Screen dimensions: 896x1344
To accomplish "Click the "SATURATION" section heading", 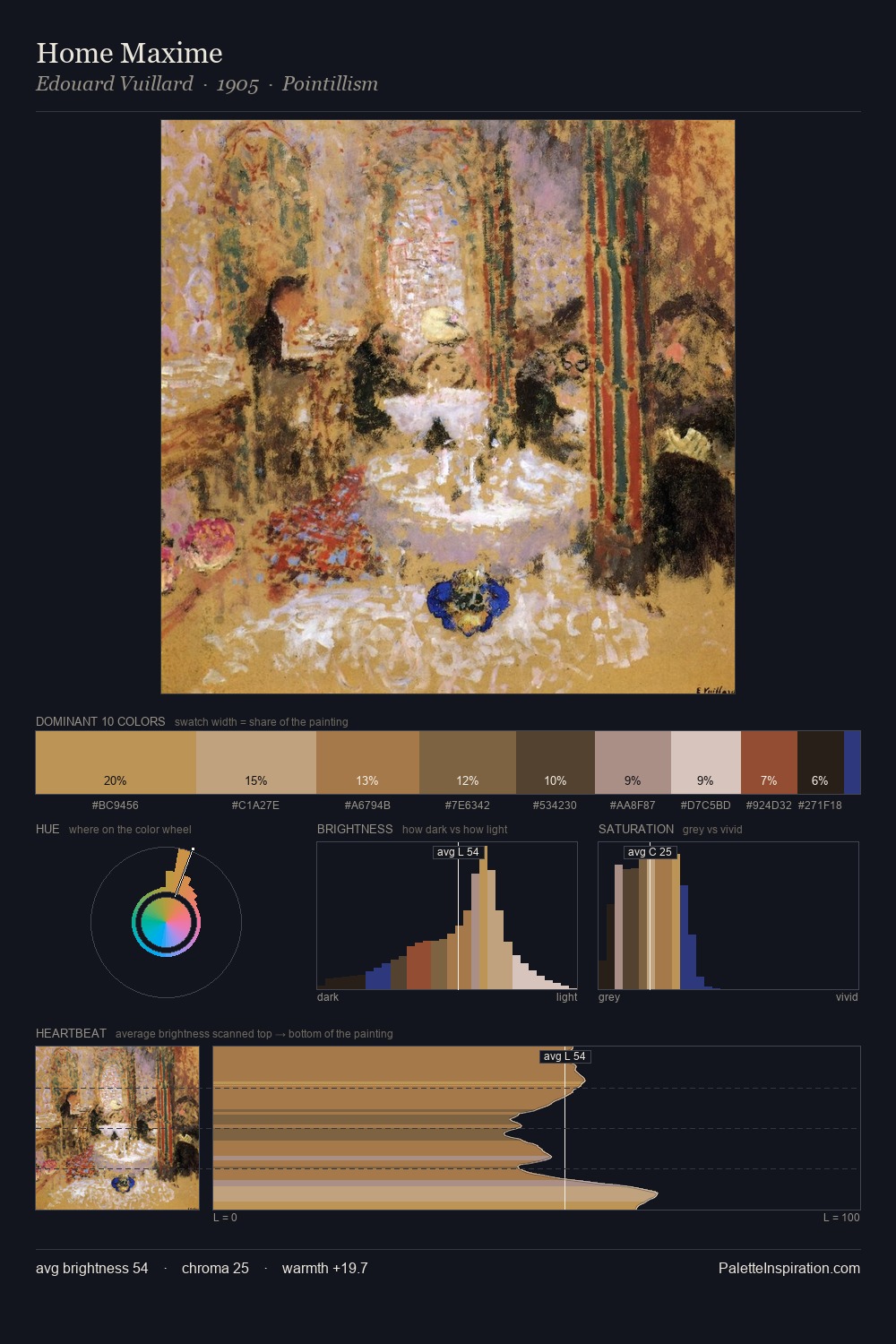I will 636,829.
